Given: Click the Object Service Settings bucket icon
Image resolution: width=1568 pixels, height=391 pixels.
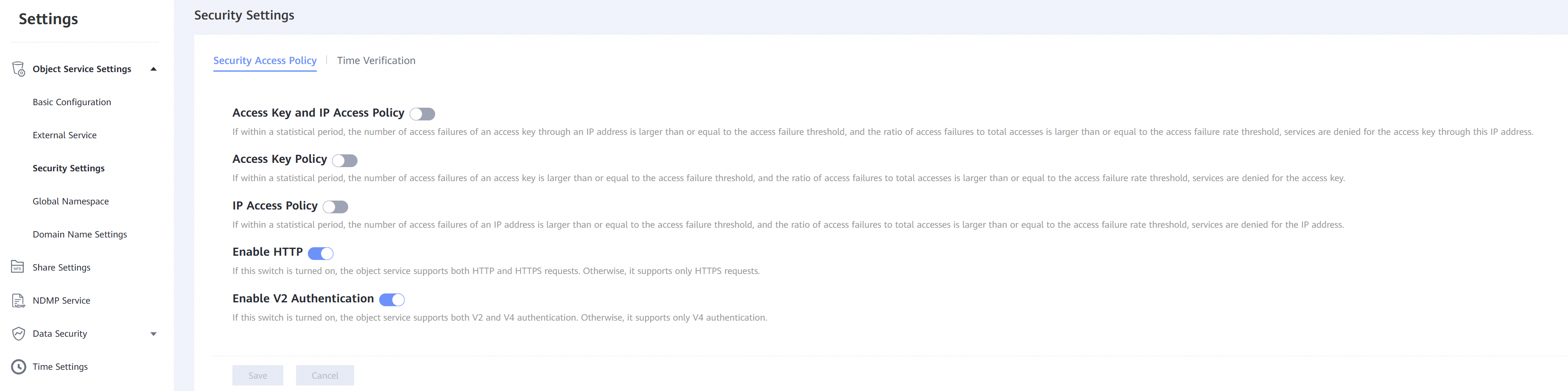Looking at the screenshot, I should coord(19,69).
